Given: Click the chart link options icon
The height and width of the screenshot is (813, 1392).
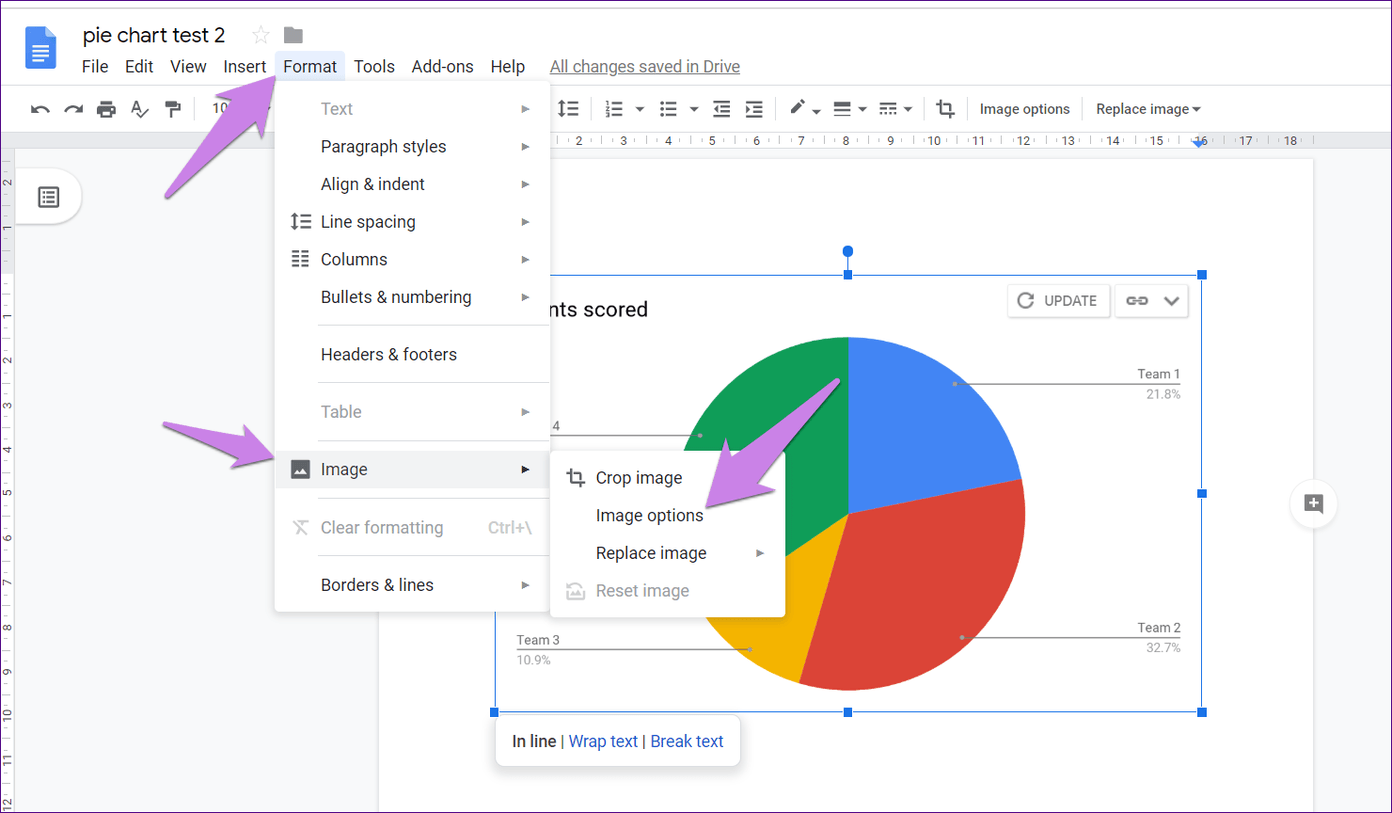Looking at the screenshot, I should [x=1137, y=300].
